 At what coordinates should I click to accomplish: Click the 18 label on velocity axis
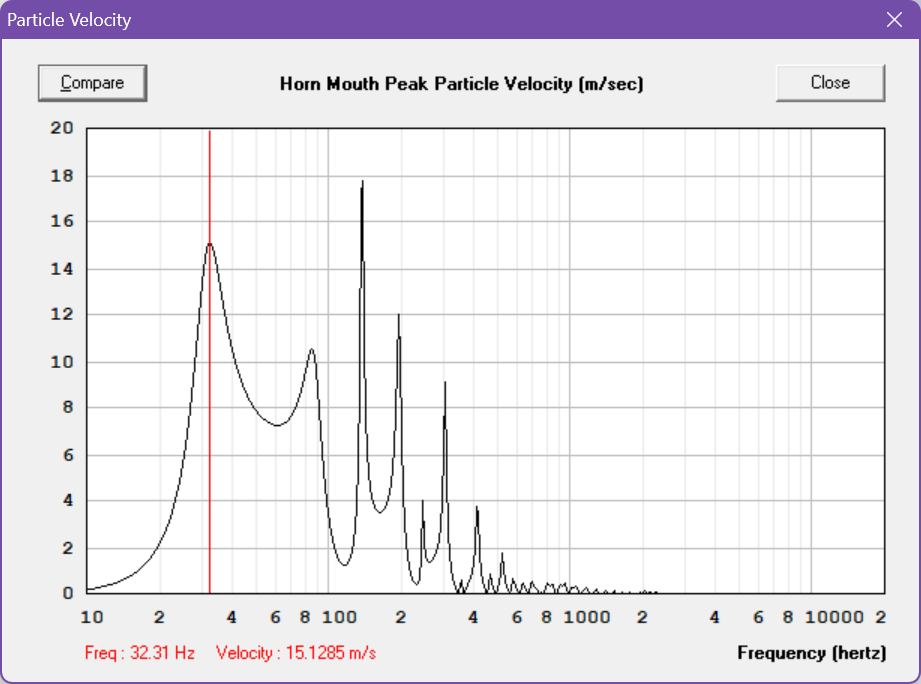coord(62,176)
